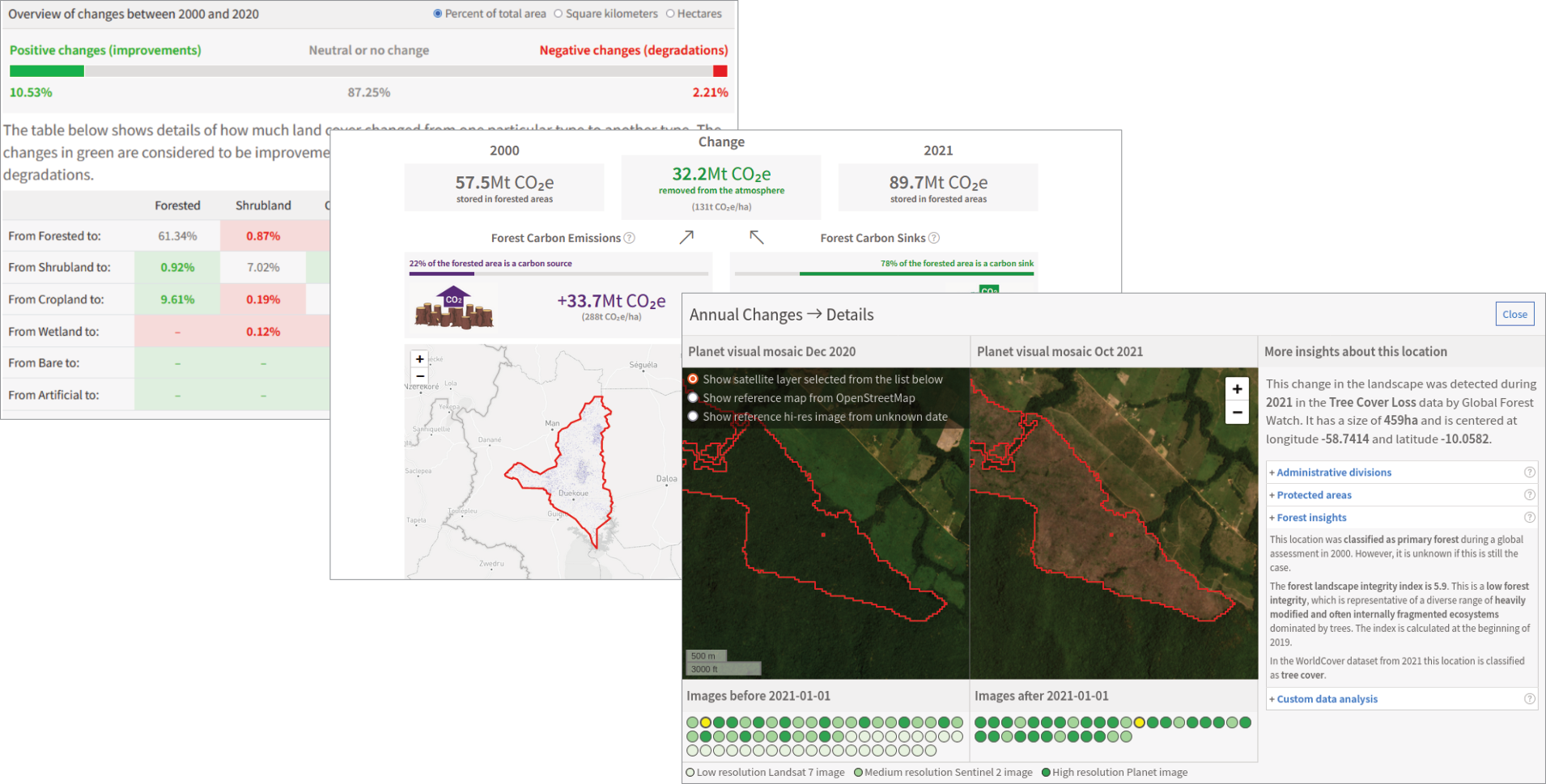Click the 0.92% Shrubland to Forested cell
Viewport: 1546px width, 784px height.
click(x=177, y=267)
